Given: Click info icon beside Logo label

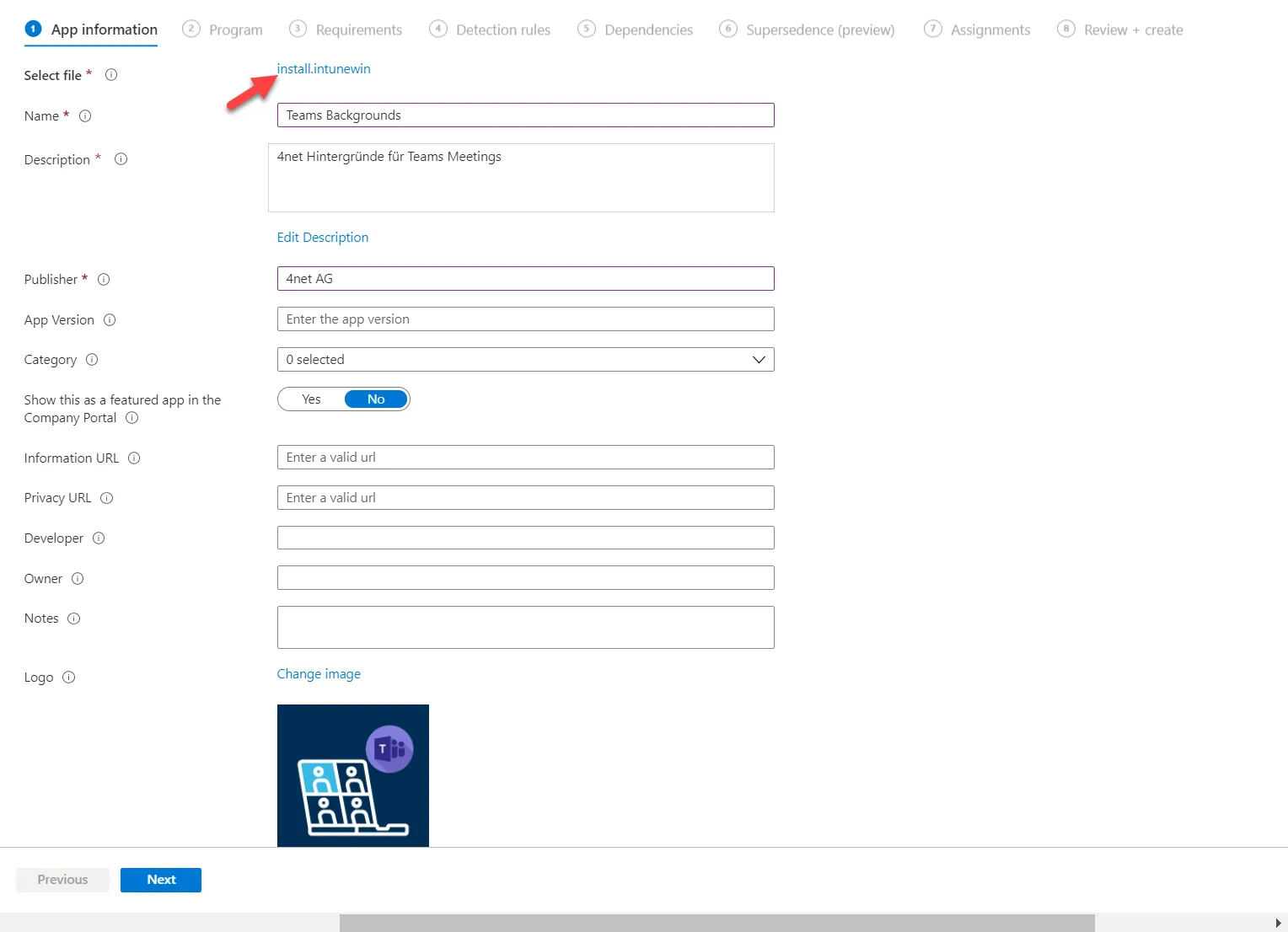Looking at the screenshot, I should tap(69, 678).
